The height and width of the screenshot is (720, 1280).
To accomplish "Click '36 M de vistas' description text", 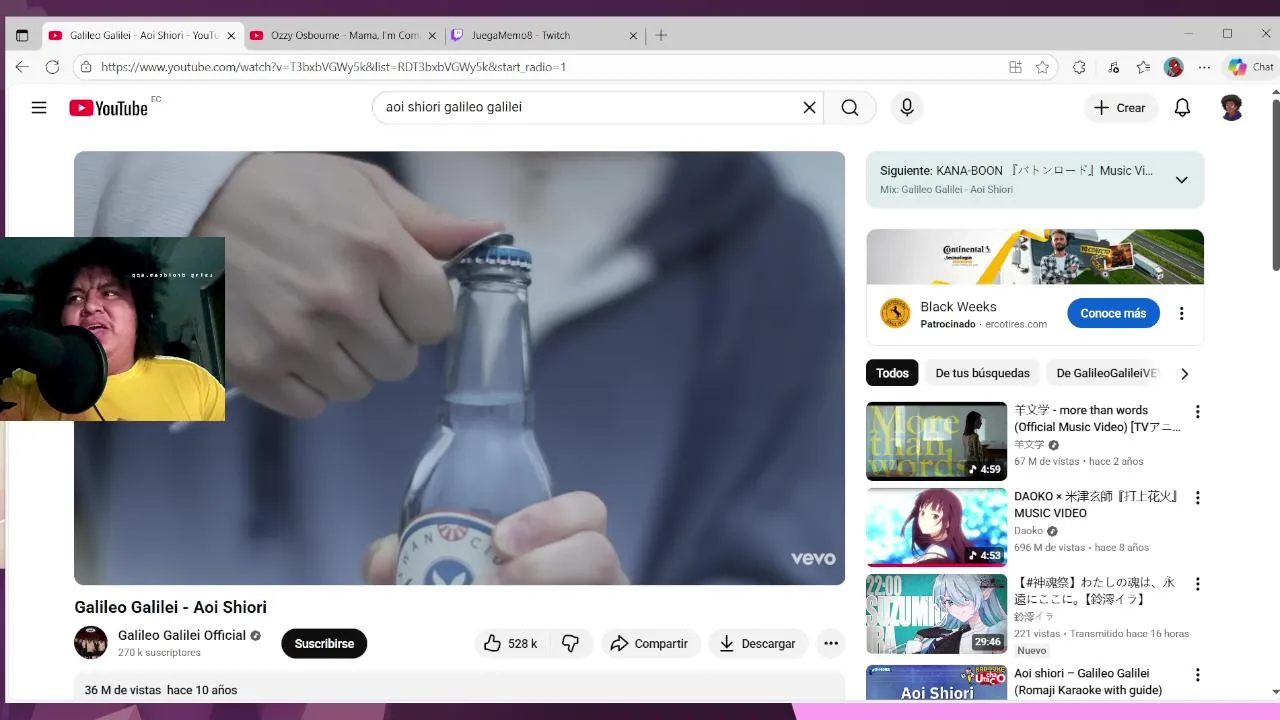I will click(x=123, y=690).
